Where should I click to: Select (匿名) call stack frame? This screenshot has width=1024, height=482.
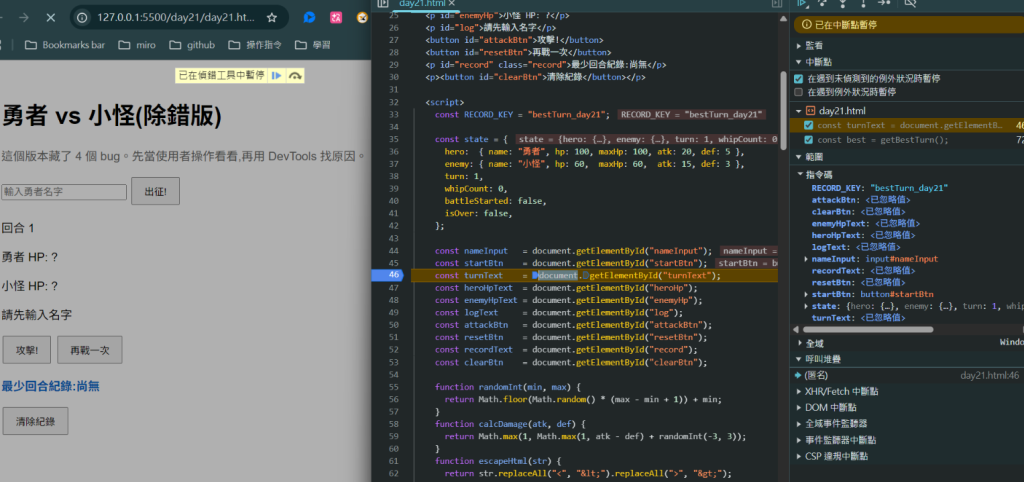(907, 376)
